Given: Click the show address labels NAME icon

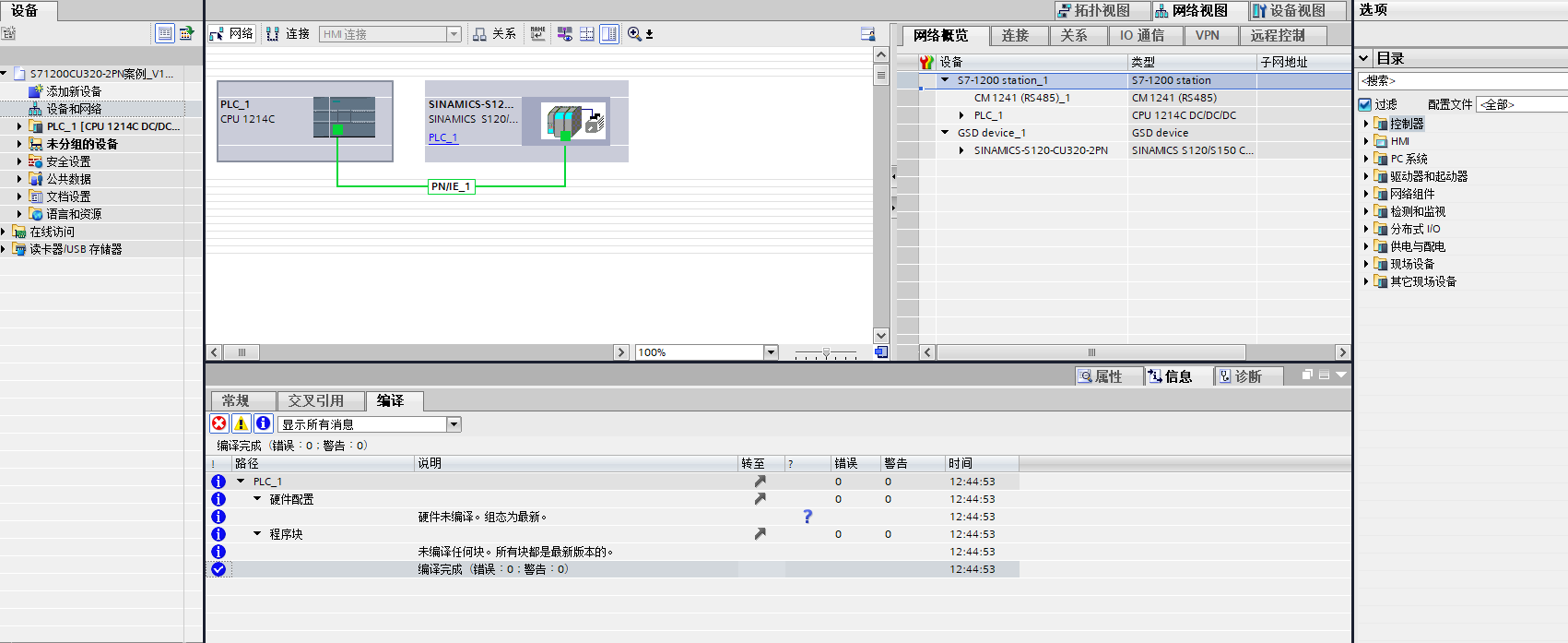Looking at the screenshot, I should pyautogui.click(x=538, y=34).
